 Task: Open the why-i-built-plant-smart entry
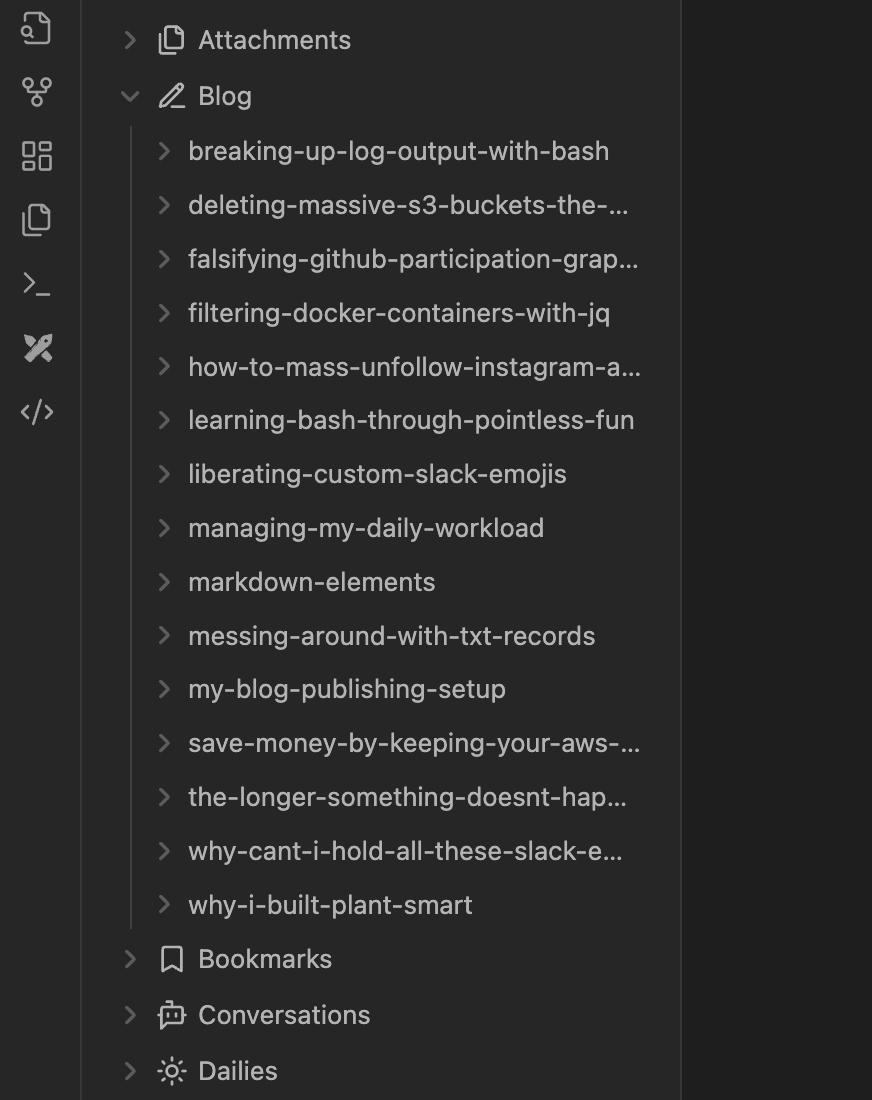pyautogui.click(x=330, y=905)
